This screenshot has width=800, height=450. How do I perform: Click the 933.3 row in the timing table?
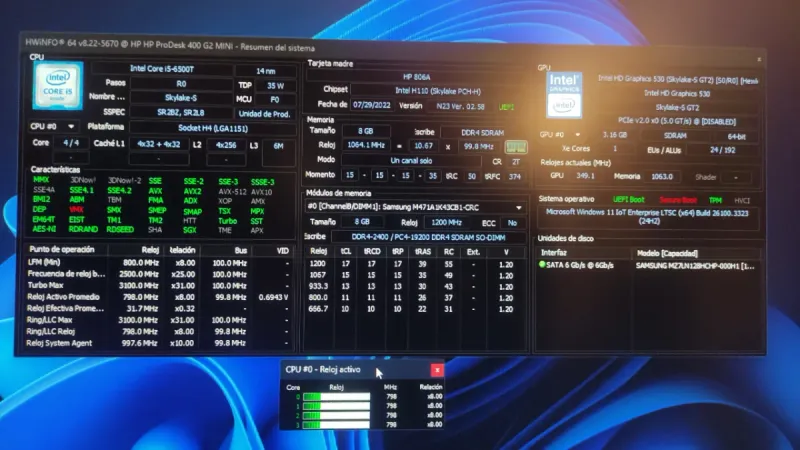pyautogui.click(x=415, y=287)
